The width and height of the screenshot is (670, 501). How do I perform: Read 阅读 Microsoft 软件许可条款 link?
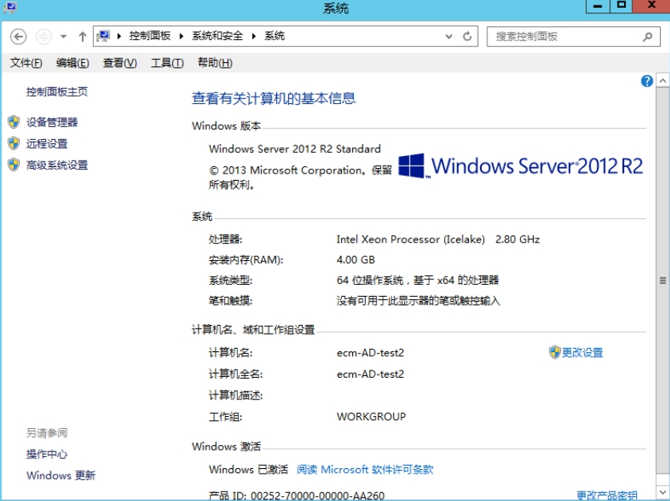(365, 469)
